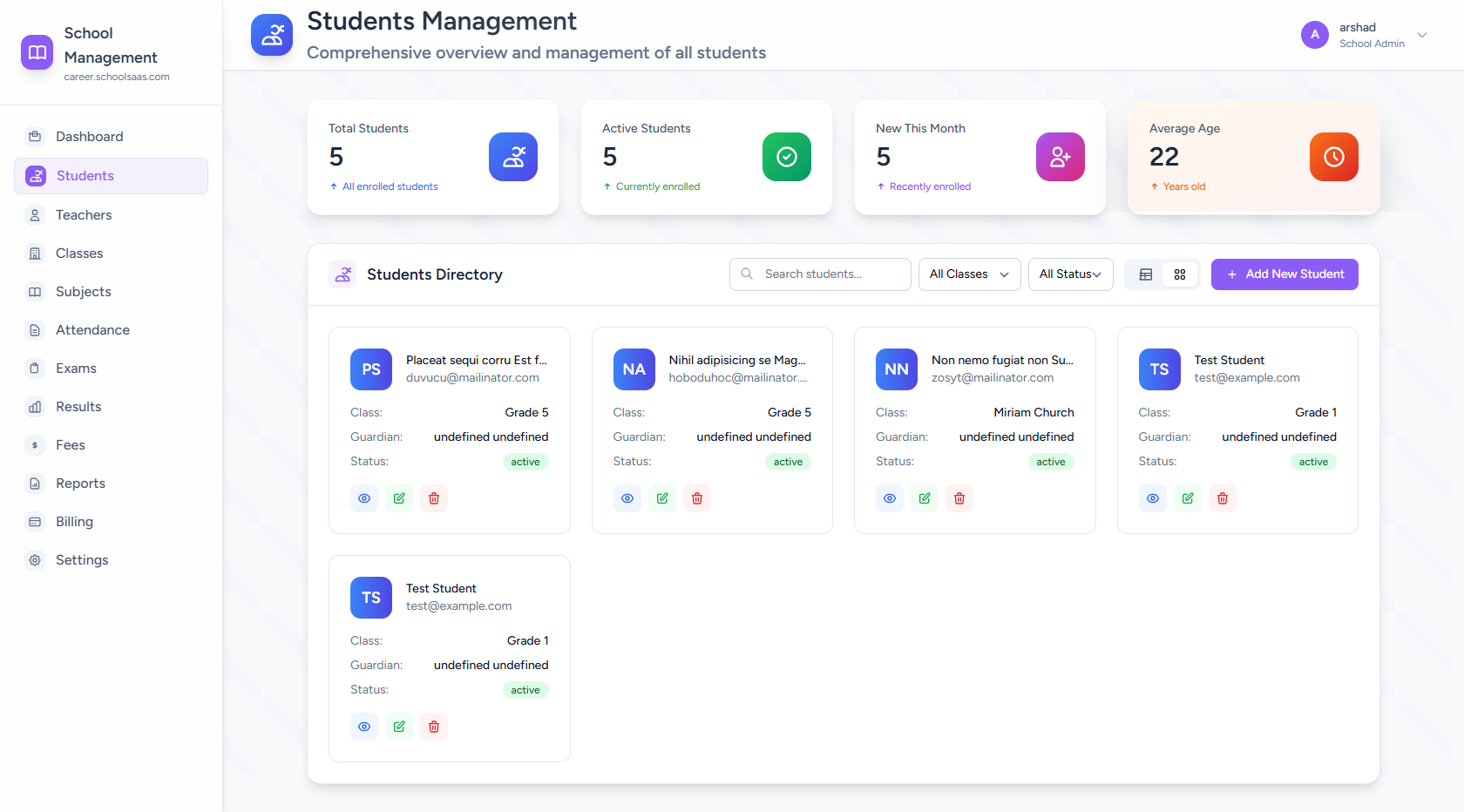Click the trash icon for Non nemo fugiat
The width and height of the screenshot is (1464, 812).
point(959,498)
